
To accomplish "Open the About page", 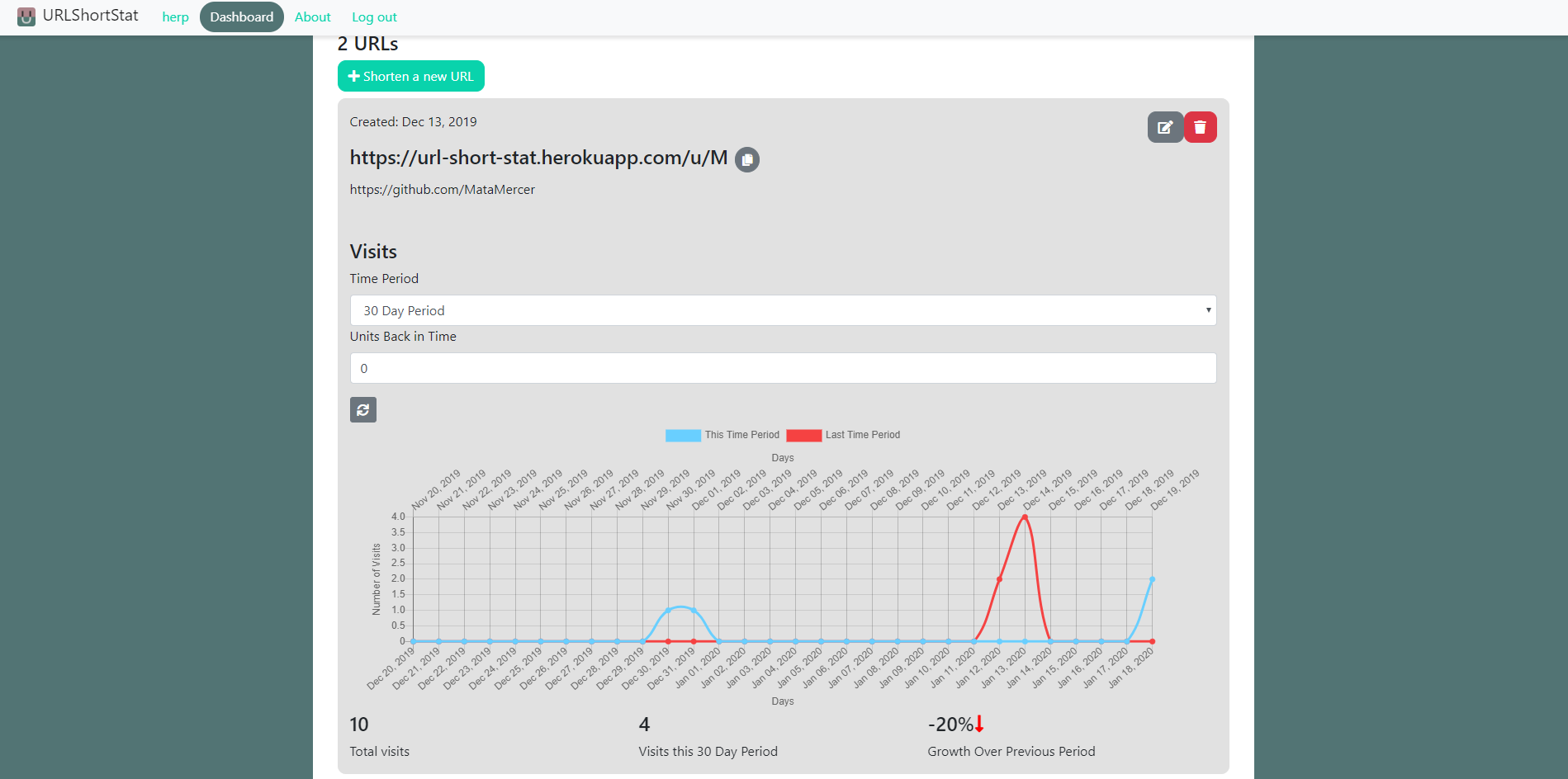I will coord(313,17).
